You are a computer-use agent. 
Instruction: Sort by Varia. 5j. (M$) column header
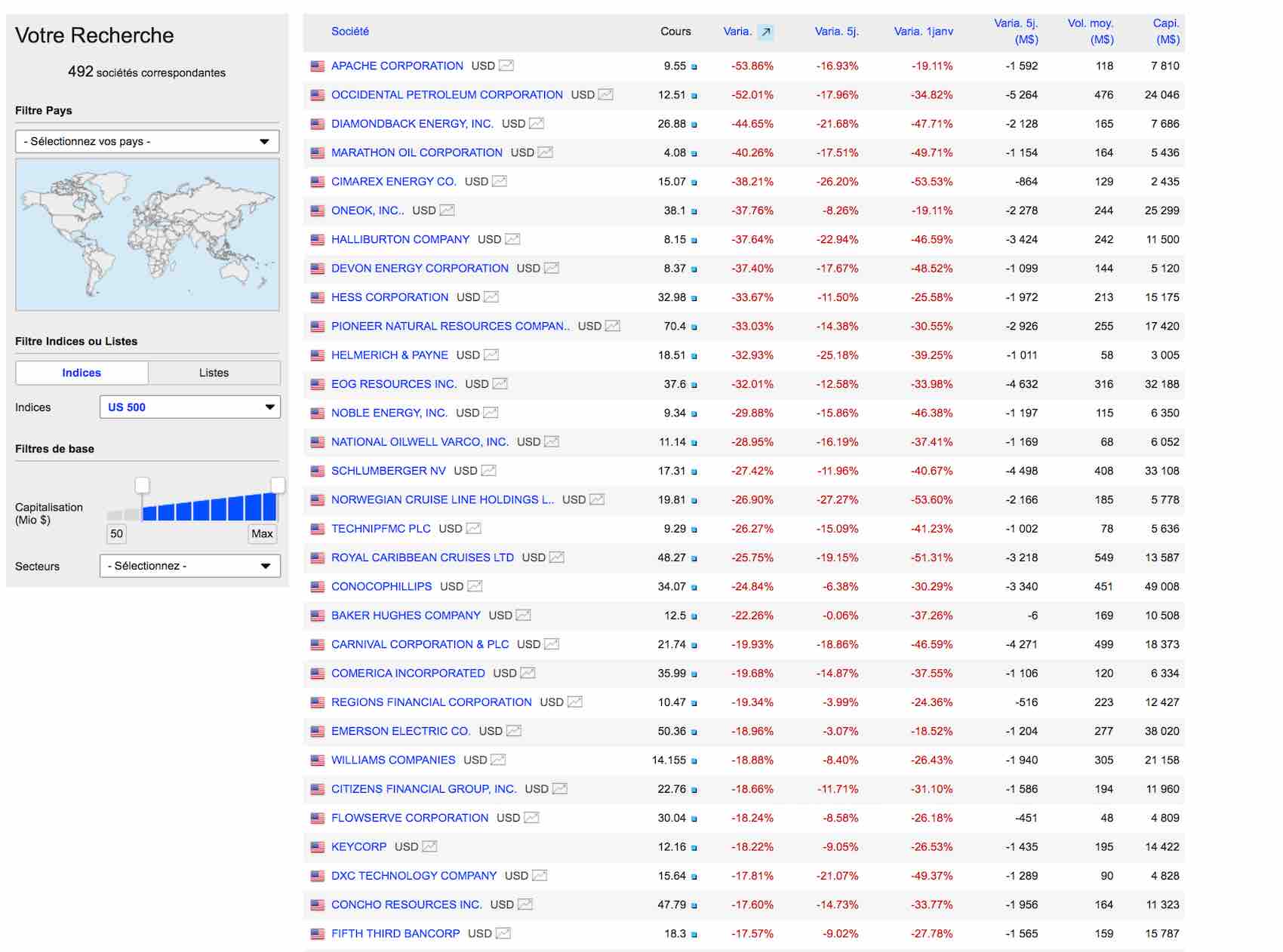click(1017, 31)
